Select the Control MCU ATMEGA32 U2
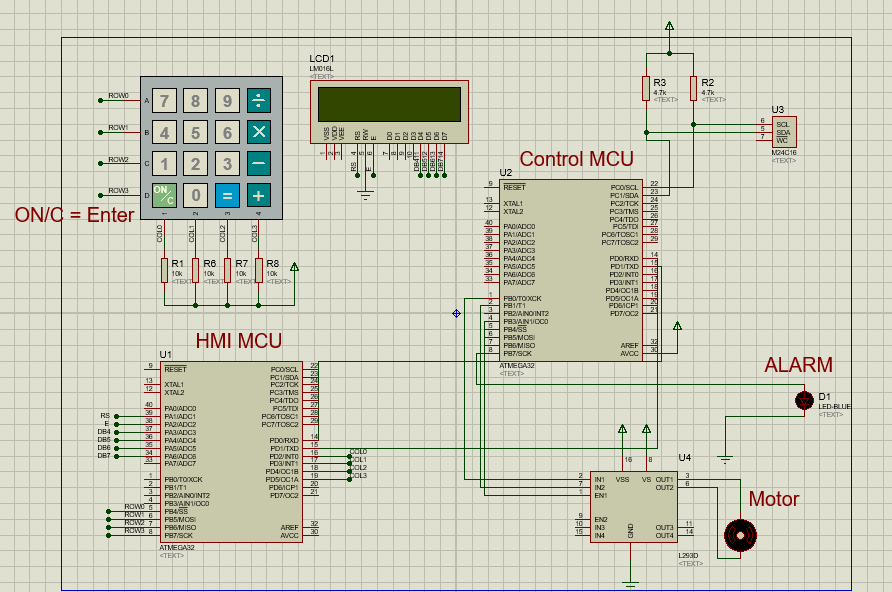Viewport: 892px width, 592px height. (570, 270)
